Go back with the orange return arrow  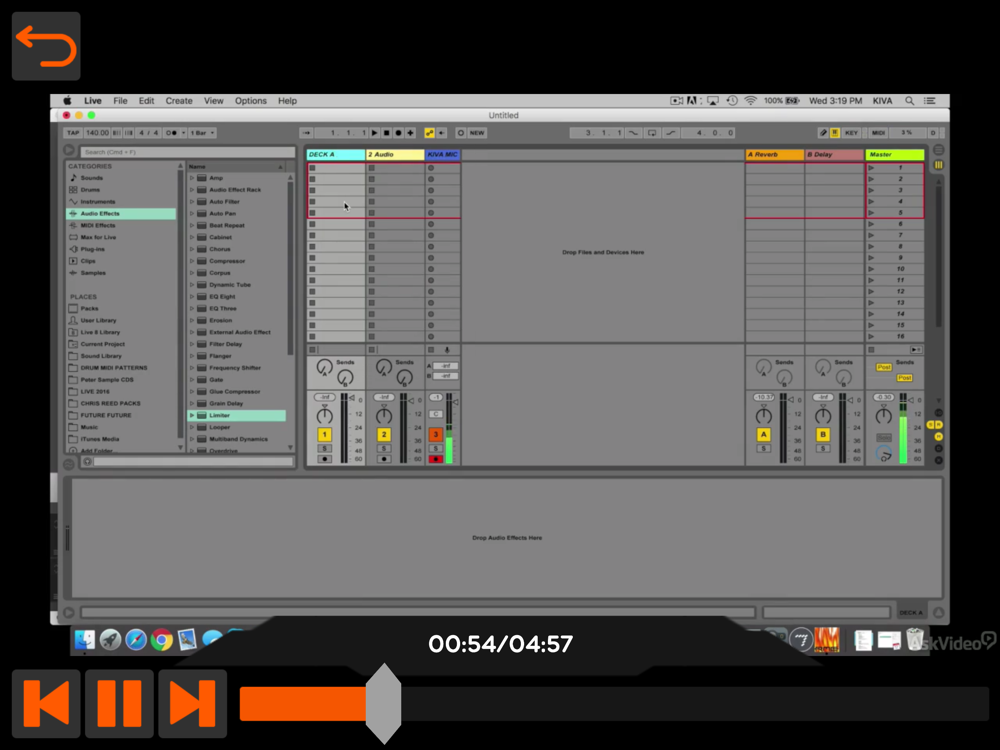click(x=46, y=46)
